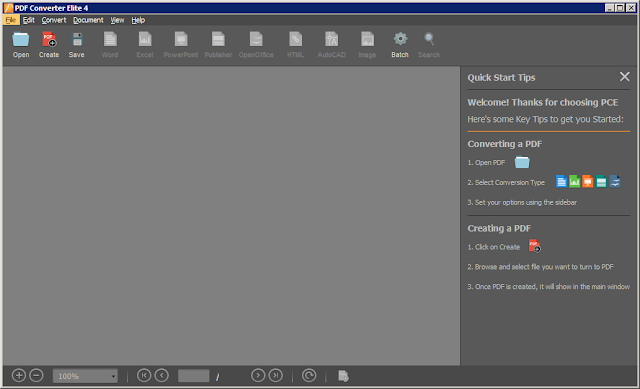This screenshot has height=389, width=640.
Task: Click the AutoCAD conversion icon
Action: point(331,40)
